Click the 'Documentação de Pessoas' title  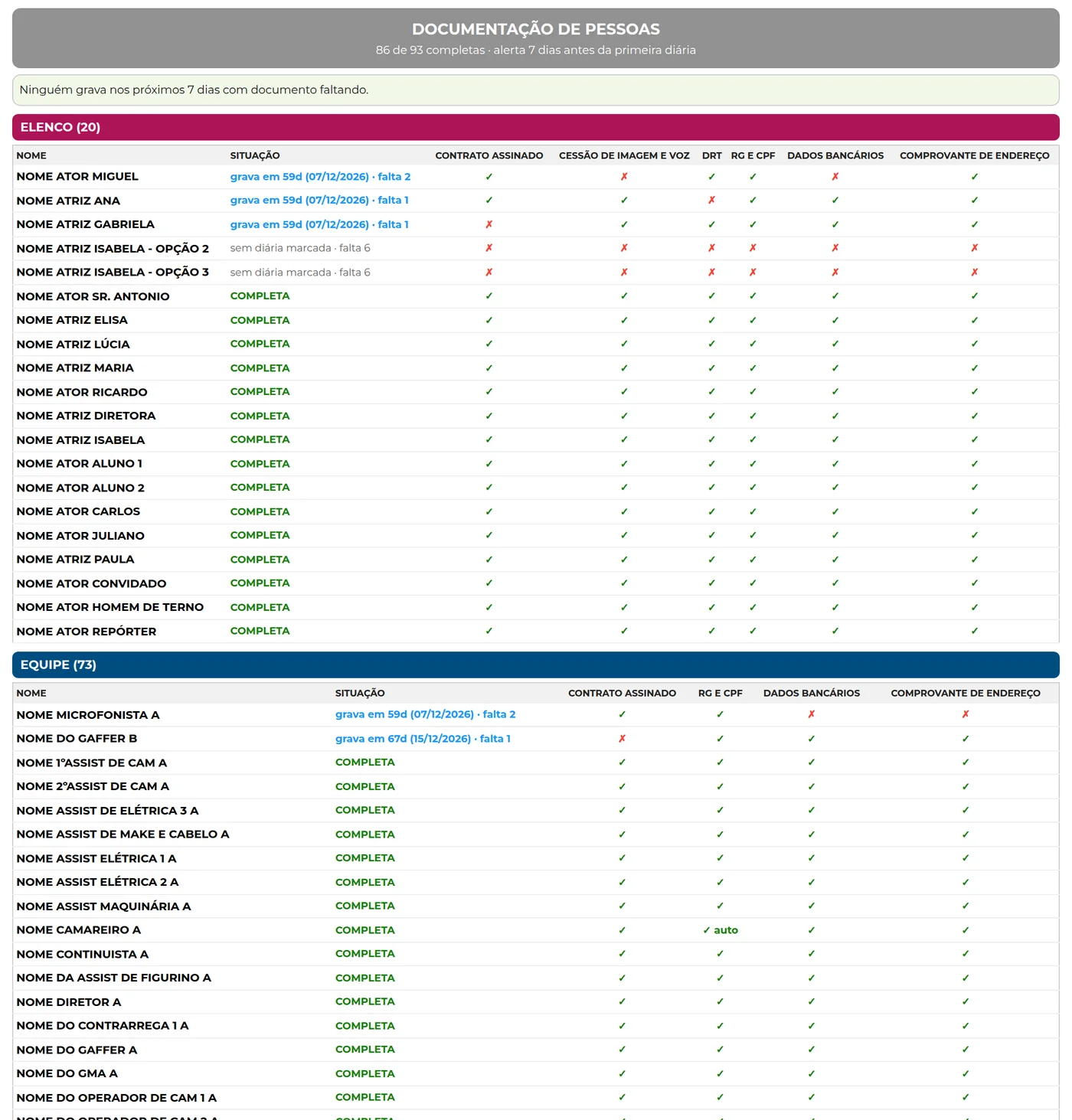click(536, 29)
